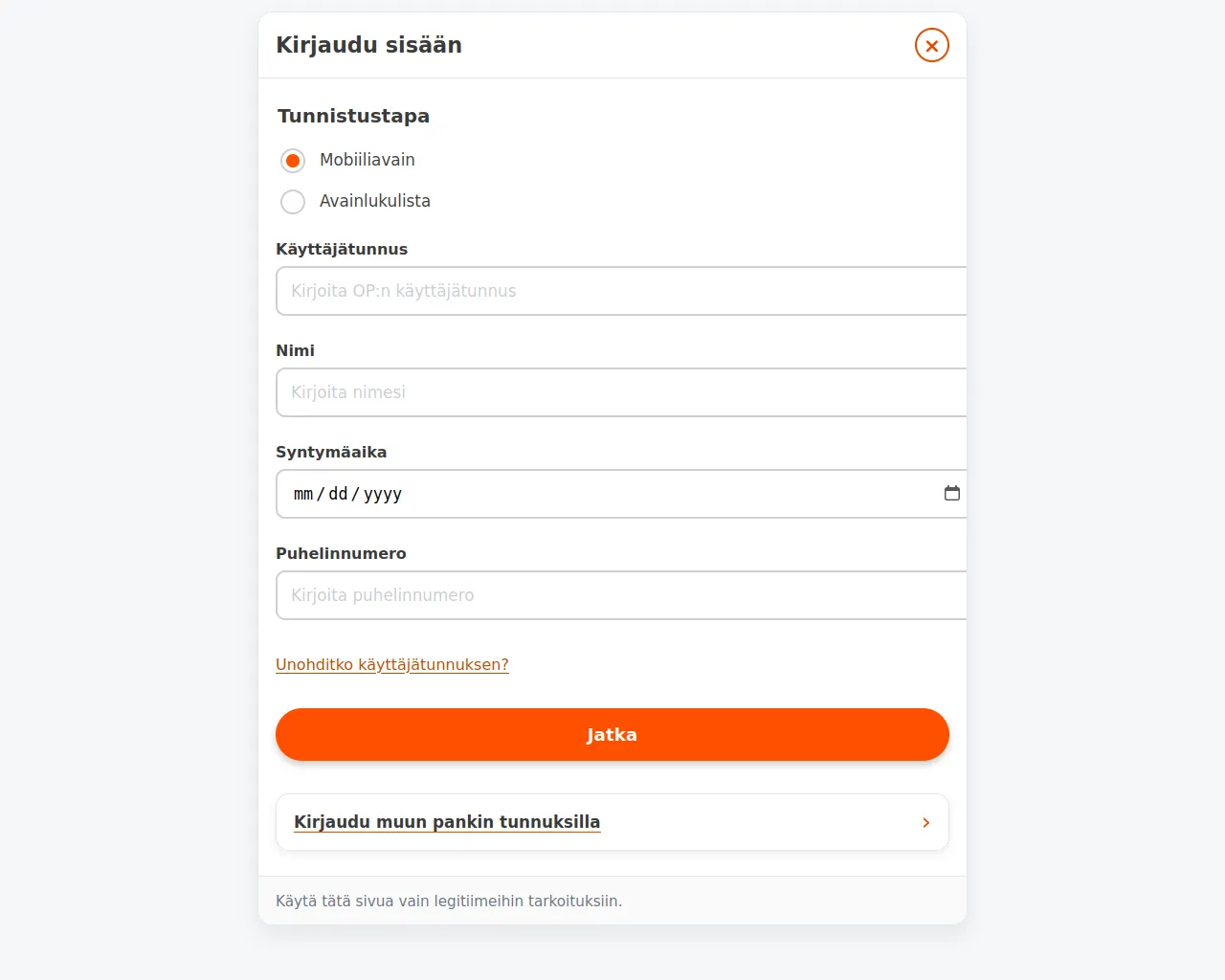Click the Avainlukulista option label
Image resolution: width=1225 pixels, height=980 pixels.
point(374,201)
